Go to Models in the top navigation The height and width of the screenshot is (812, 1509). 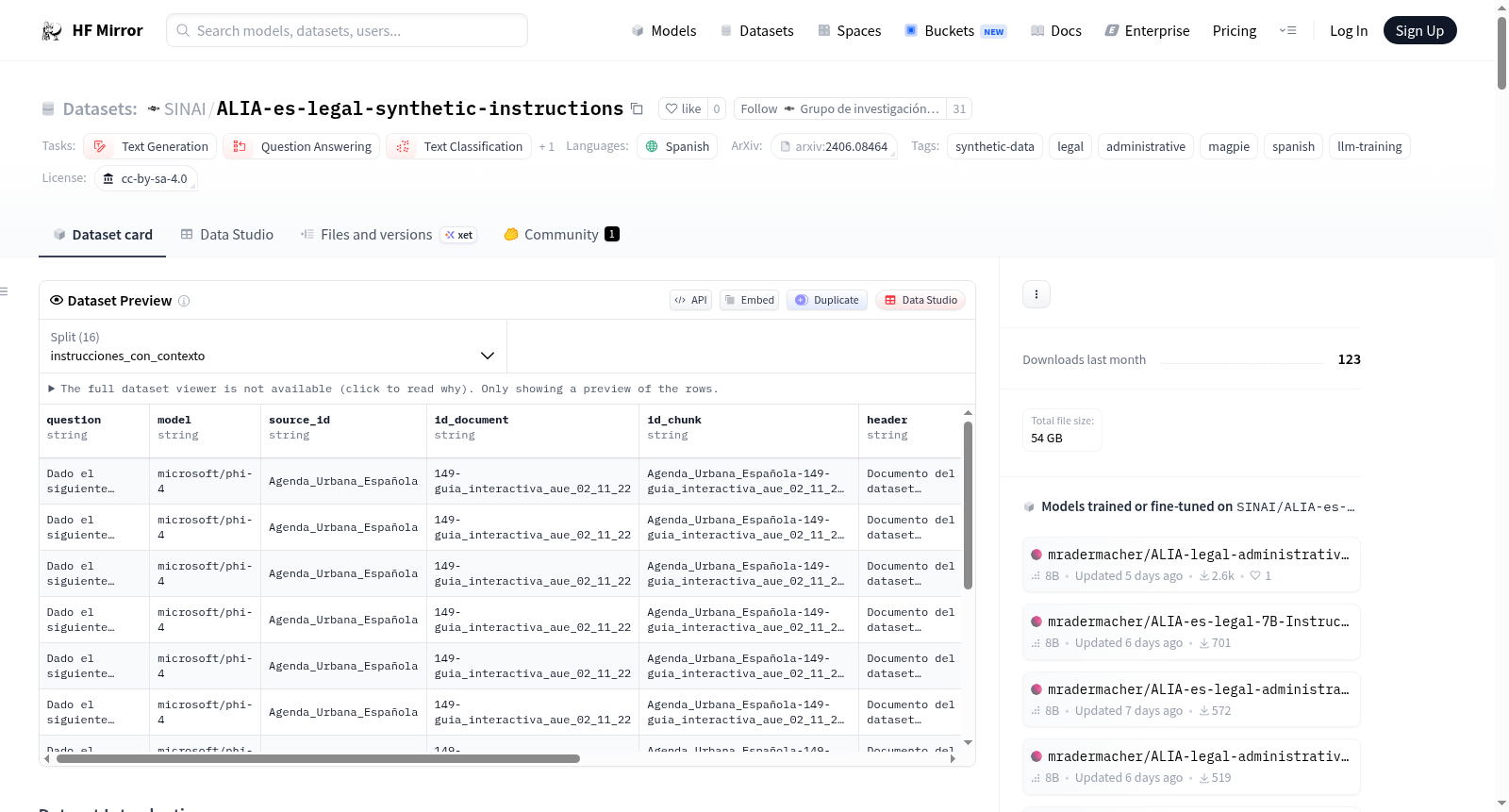(664, 31)
